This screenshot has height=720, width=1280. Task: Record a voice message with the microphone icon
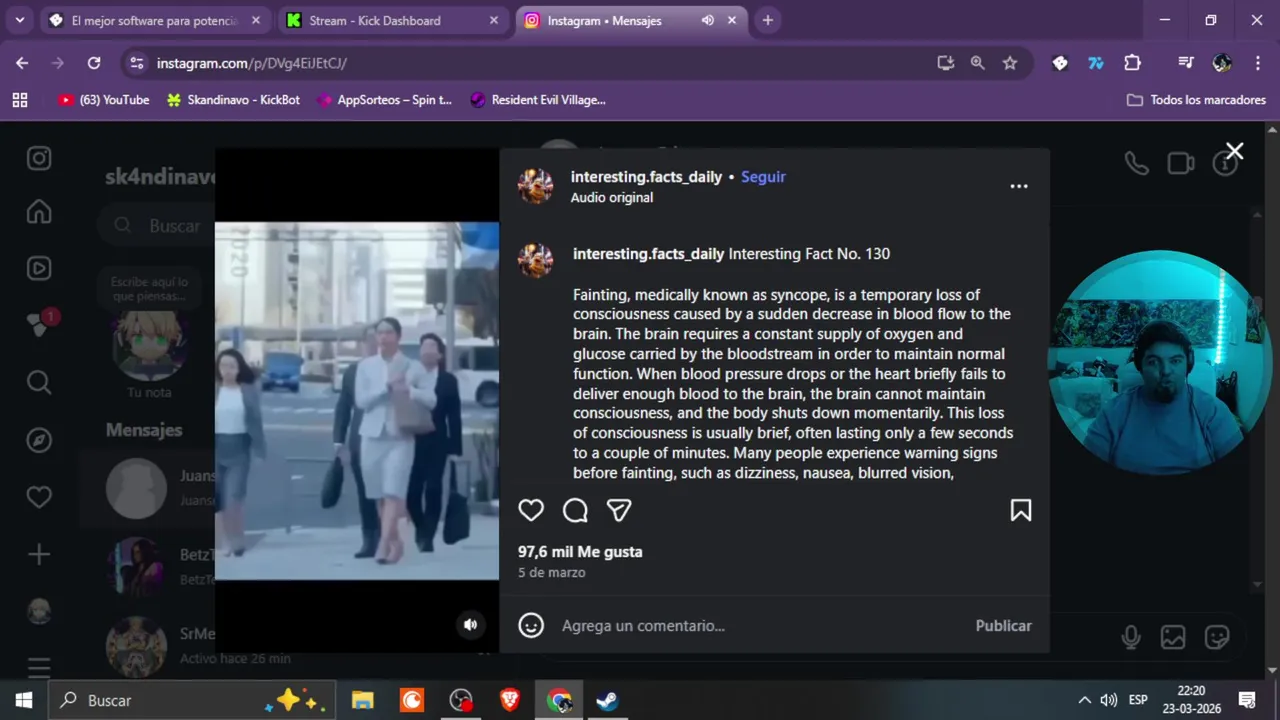tap(1131, 637)
